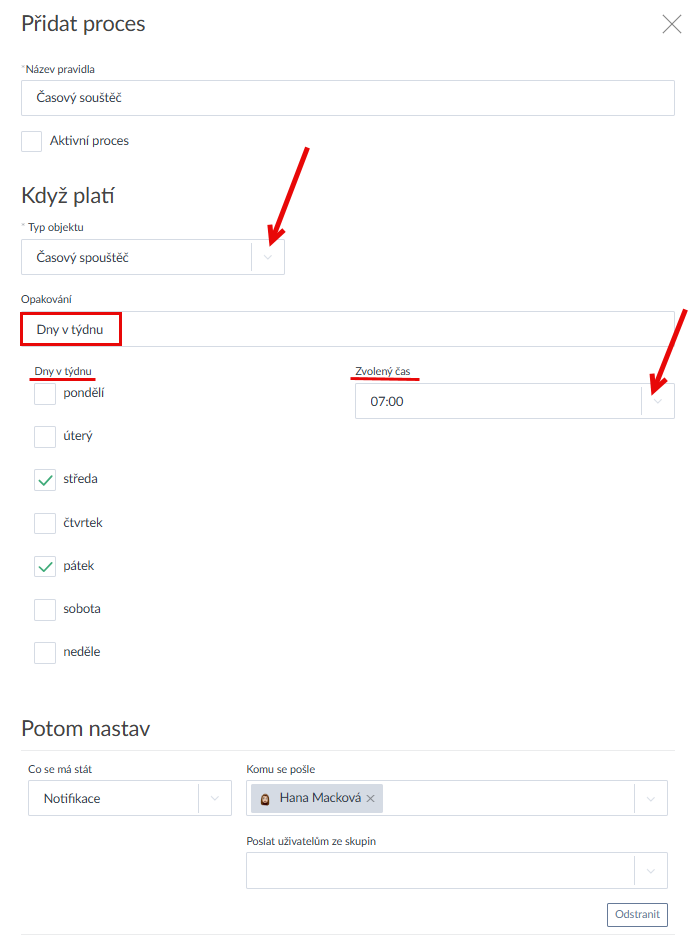694x947 pixels.
Task: Click the Název pravidla text field
Action: click(347, 98)
